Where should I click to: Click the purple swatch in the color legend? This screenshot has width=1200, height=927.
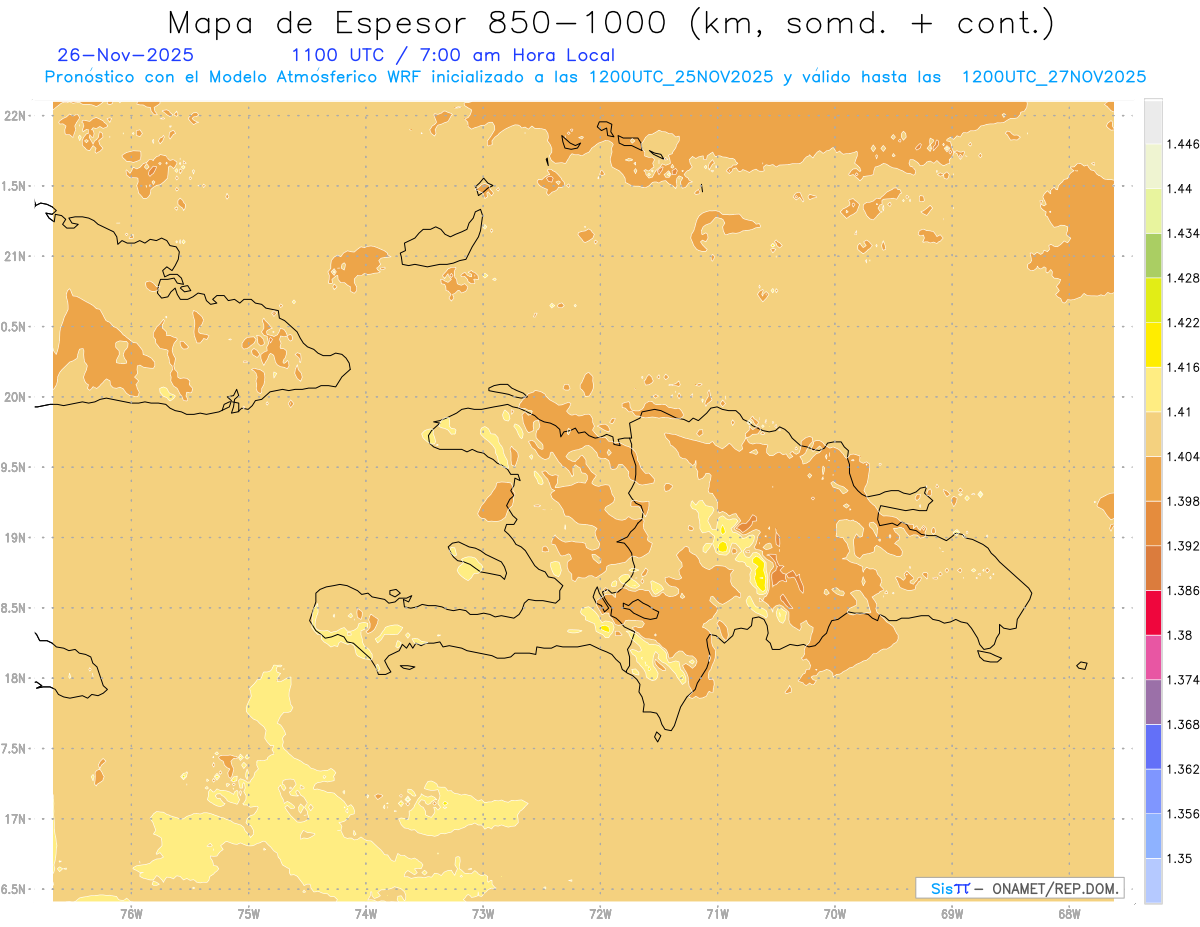pos(1153,701)
